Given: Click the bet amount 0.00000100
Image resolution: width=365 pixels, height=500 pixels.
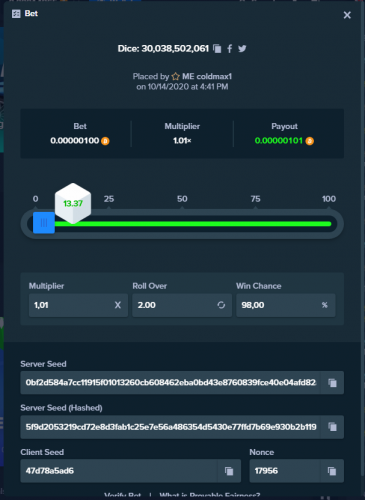Looking at the screenshot, I should click(75, 141).
